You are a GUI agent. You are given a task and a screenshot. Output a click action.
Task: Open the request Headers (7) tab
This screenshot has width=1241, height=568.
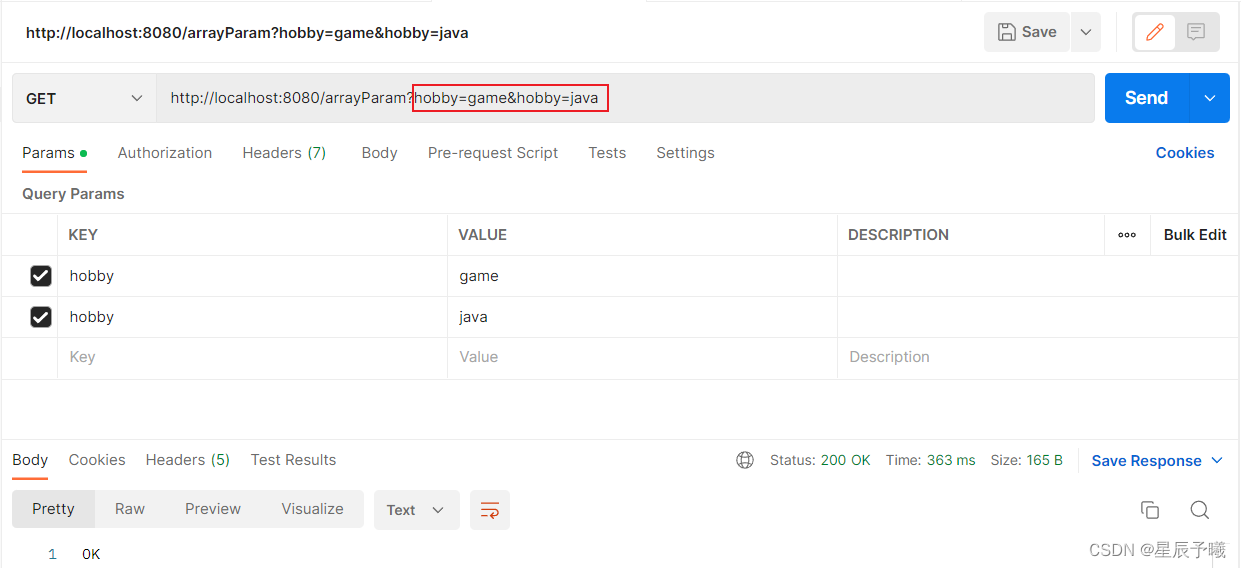[x=284, y=153]
